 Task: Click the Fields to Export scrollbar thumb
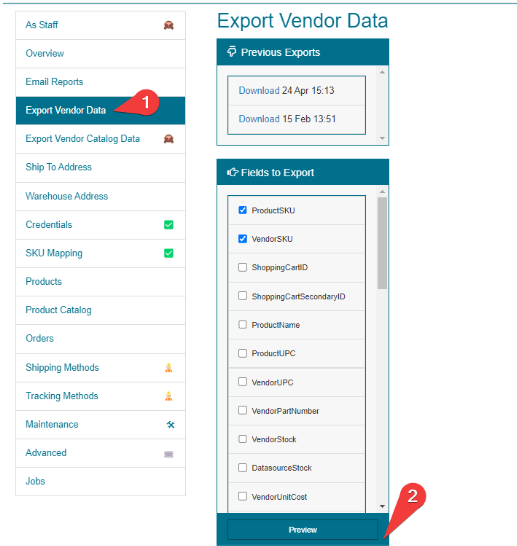(x=382, y=243)
